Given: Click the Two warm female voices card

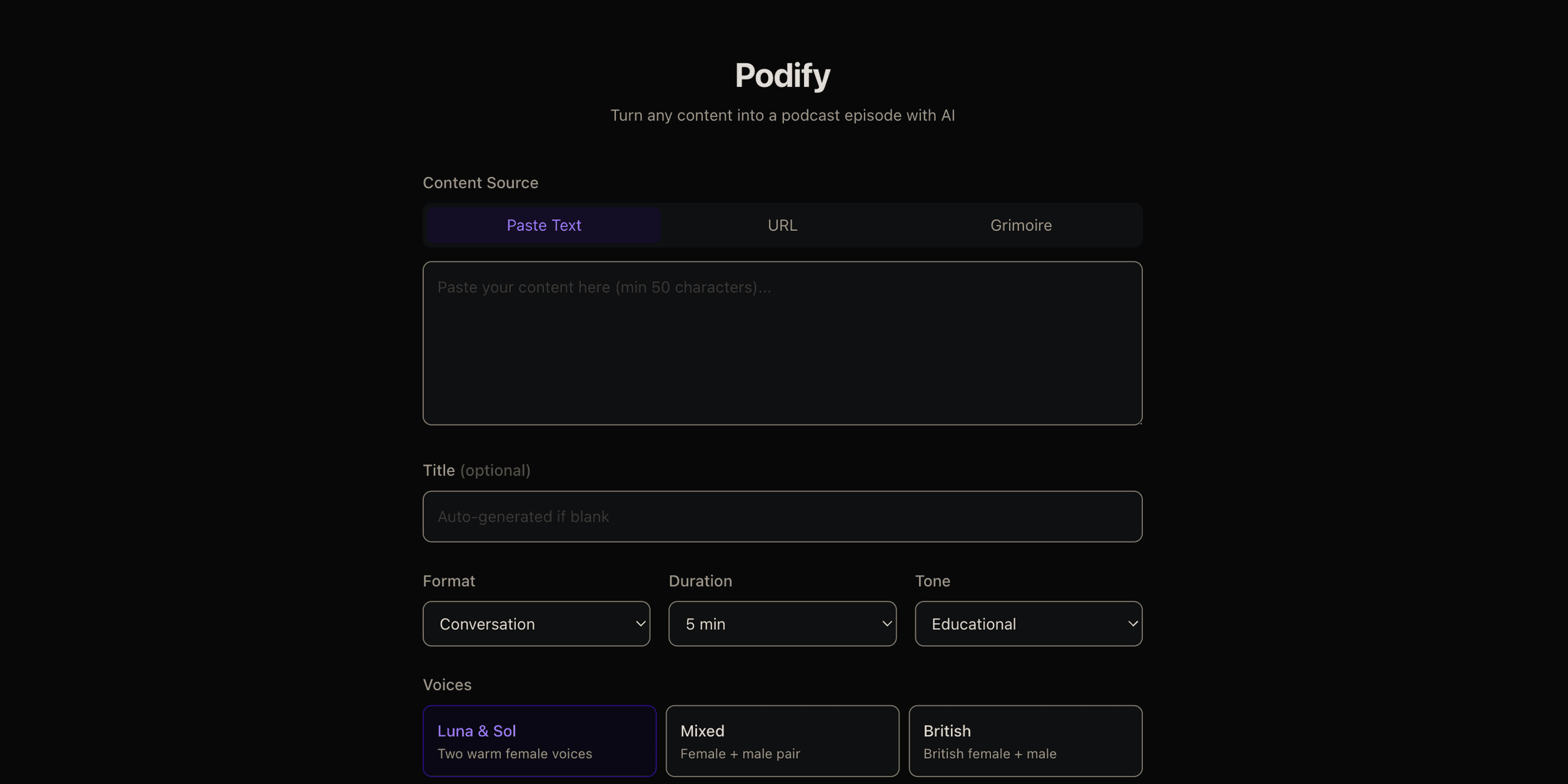Looking at the screenshot, I should (x=515, y=753).
